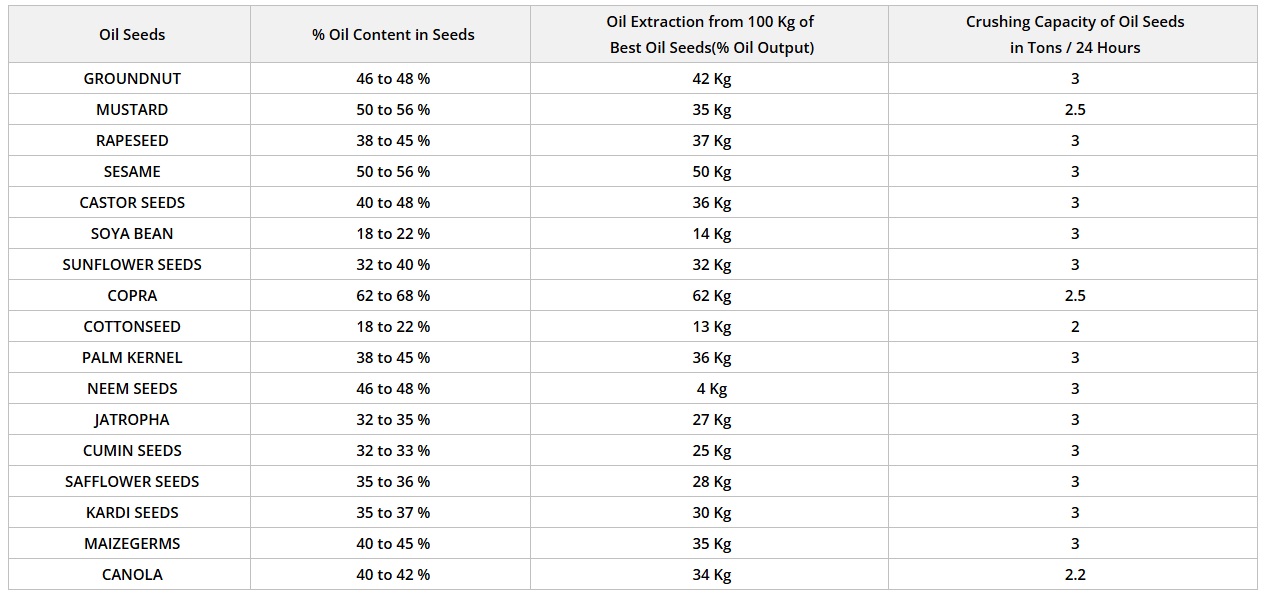The width and height of the screenshot is (1265, 605).
Task: Click the "Oil Seeds" column header
Action: [132, 35]
